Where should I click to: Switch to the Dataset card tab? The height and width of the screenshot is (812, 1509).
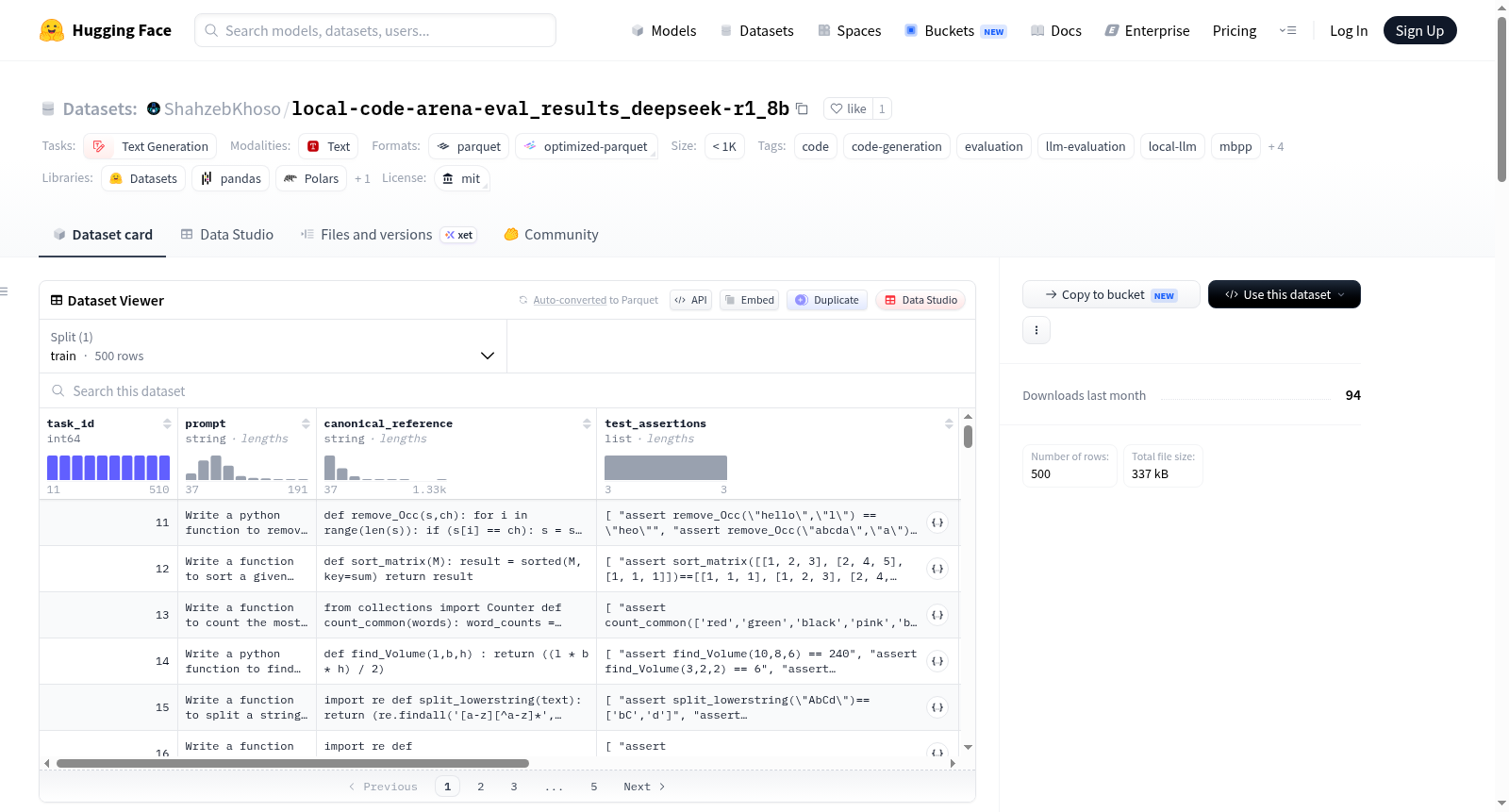(103, 235)
